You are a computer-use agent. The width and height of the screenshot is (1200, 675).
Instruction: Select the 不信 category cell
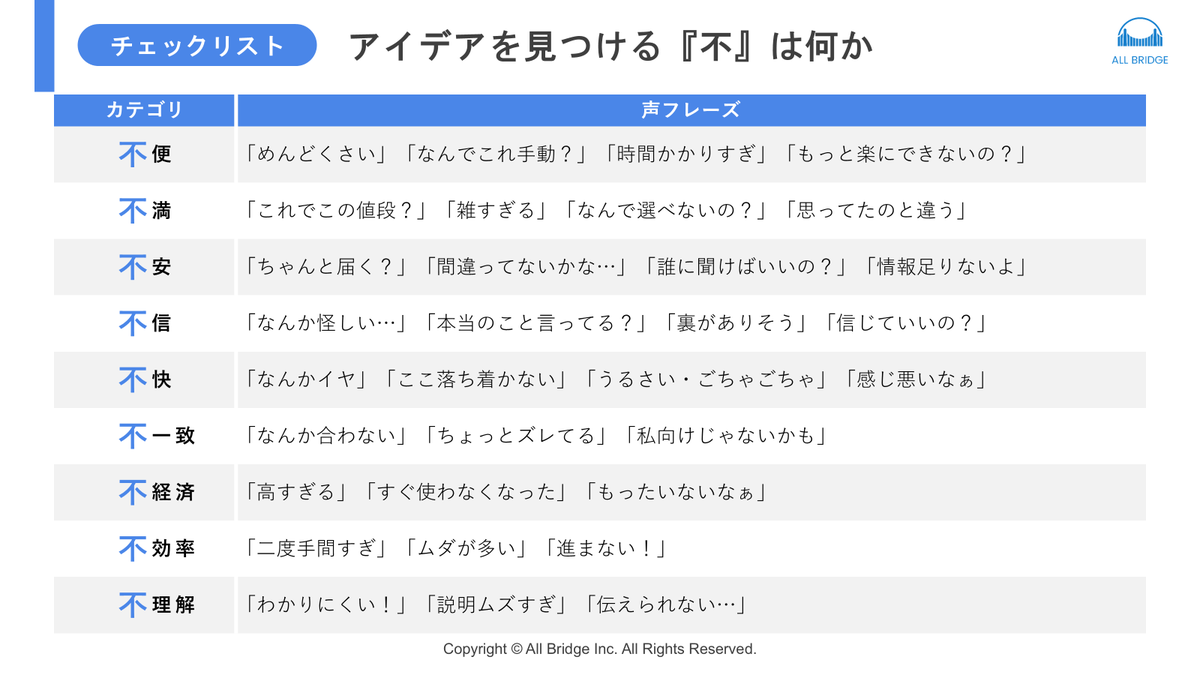(x=144, y=323)
